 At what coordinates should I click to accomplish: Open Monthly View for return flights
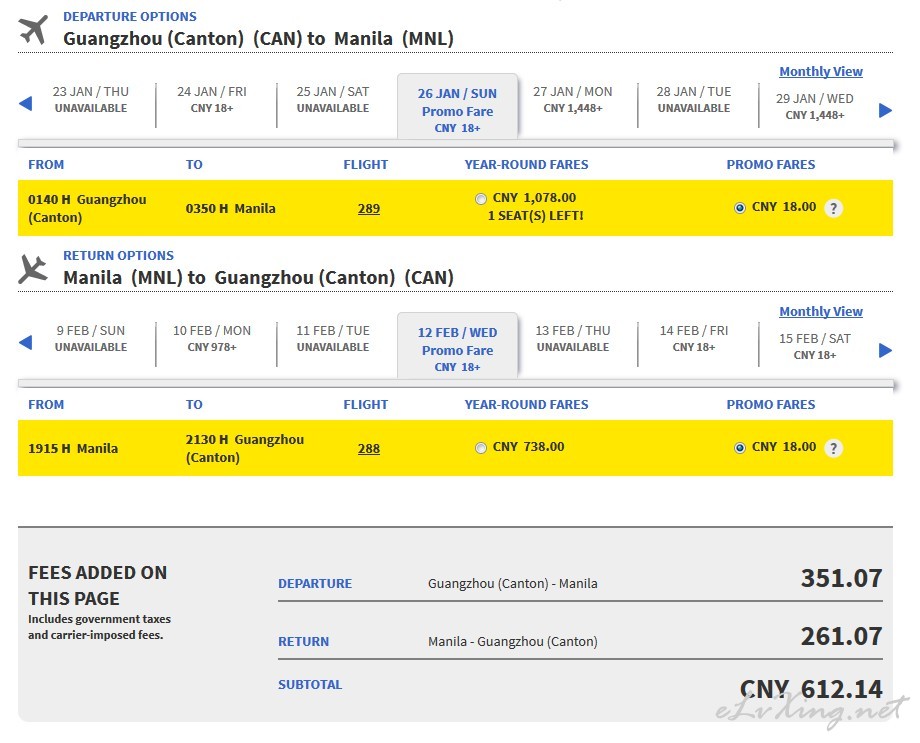[x=821, y=312]
